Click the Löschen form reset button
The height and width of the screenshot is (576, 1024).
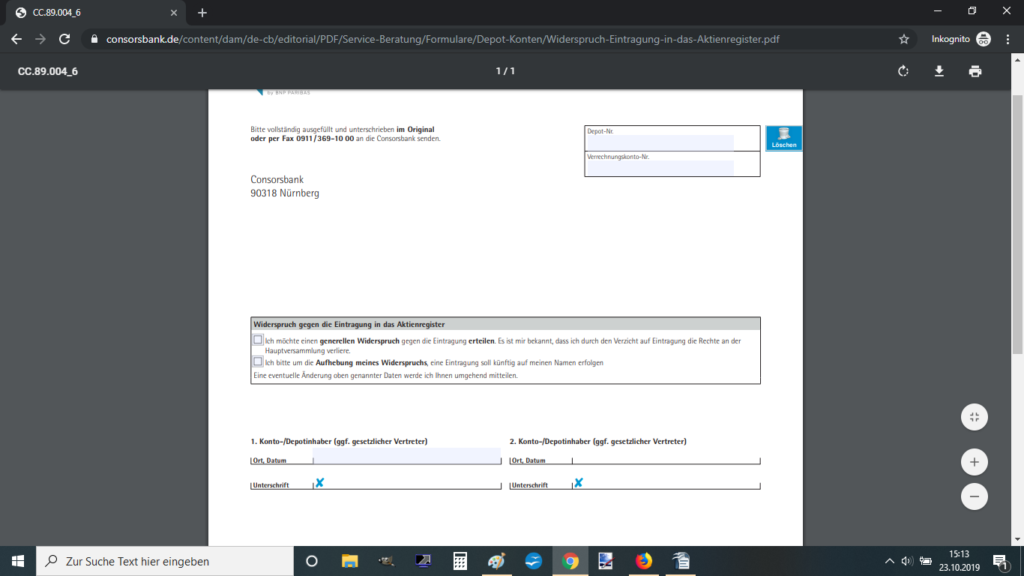click(x=784, y=138)
